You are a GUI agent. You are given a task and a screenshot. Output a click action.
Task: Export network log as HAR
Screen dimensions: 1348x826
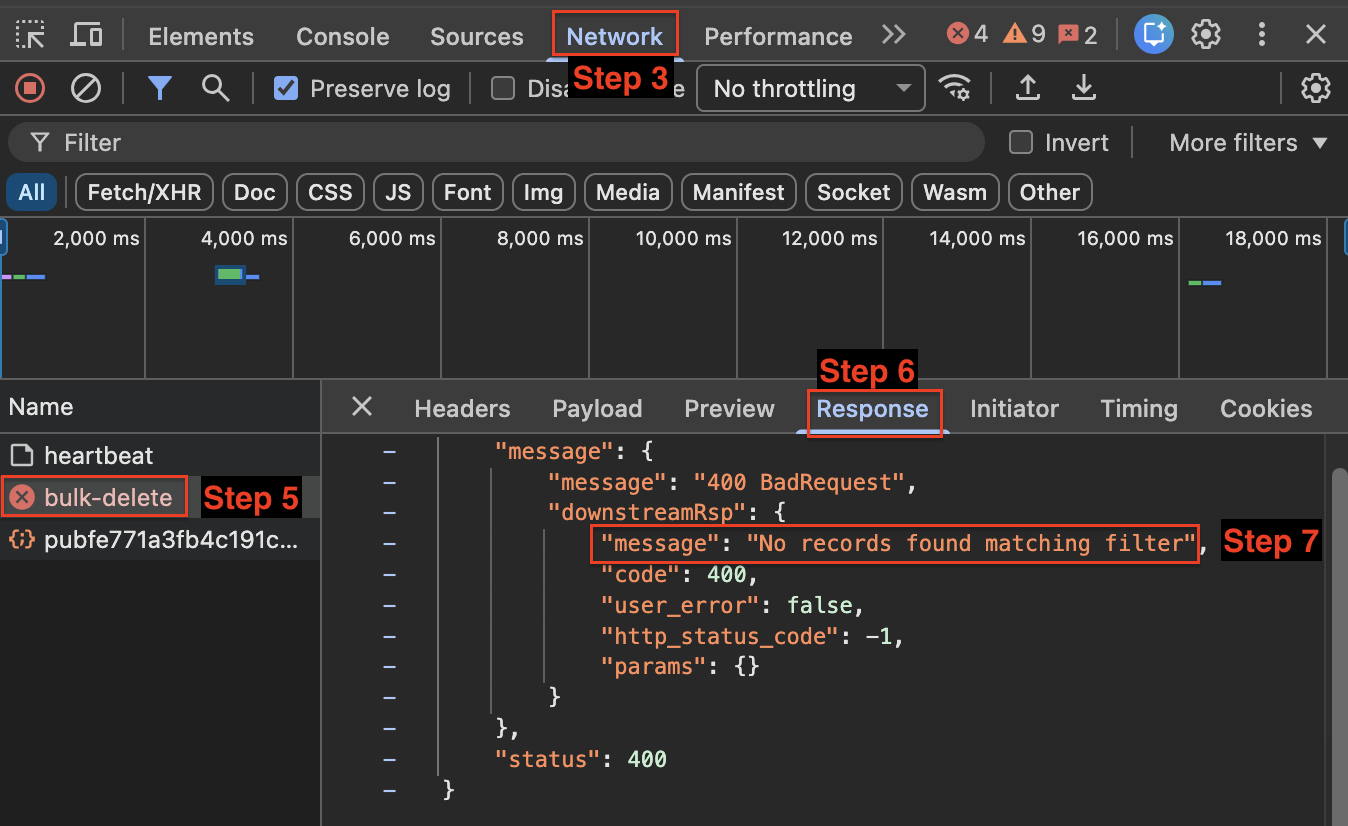pos(1083,88)
